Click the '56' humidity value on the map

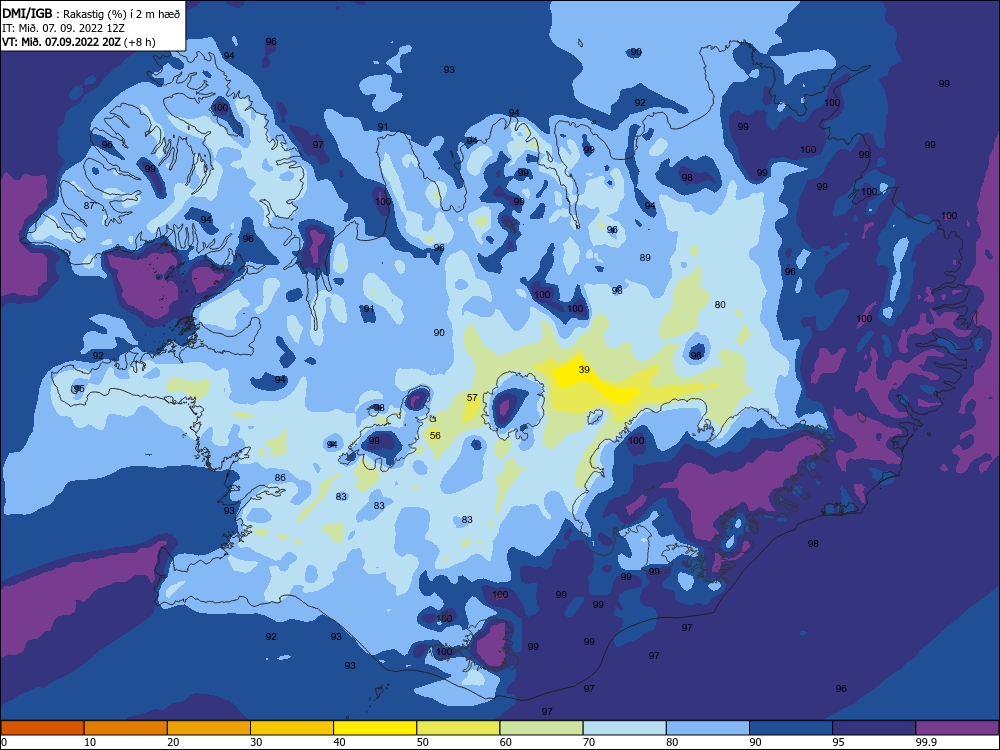(x=435, y=436)
